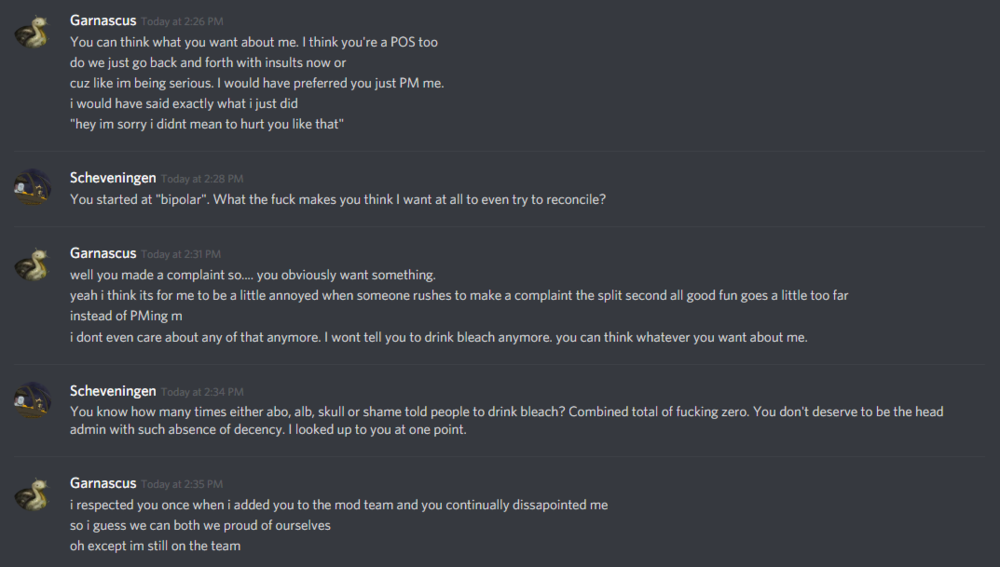Select the "Today at 2:31 PM" timestamp
The height and width of the screenshot is (567, 1000).
coord(181,254)
